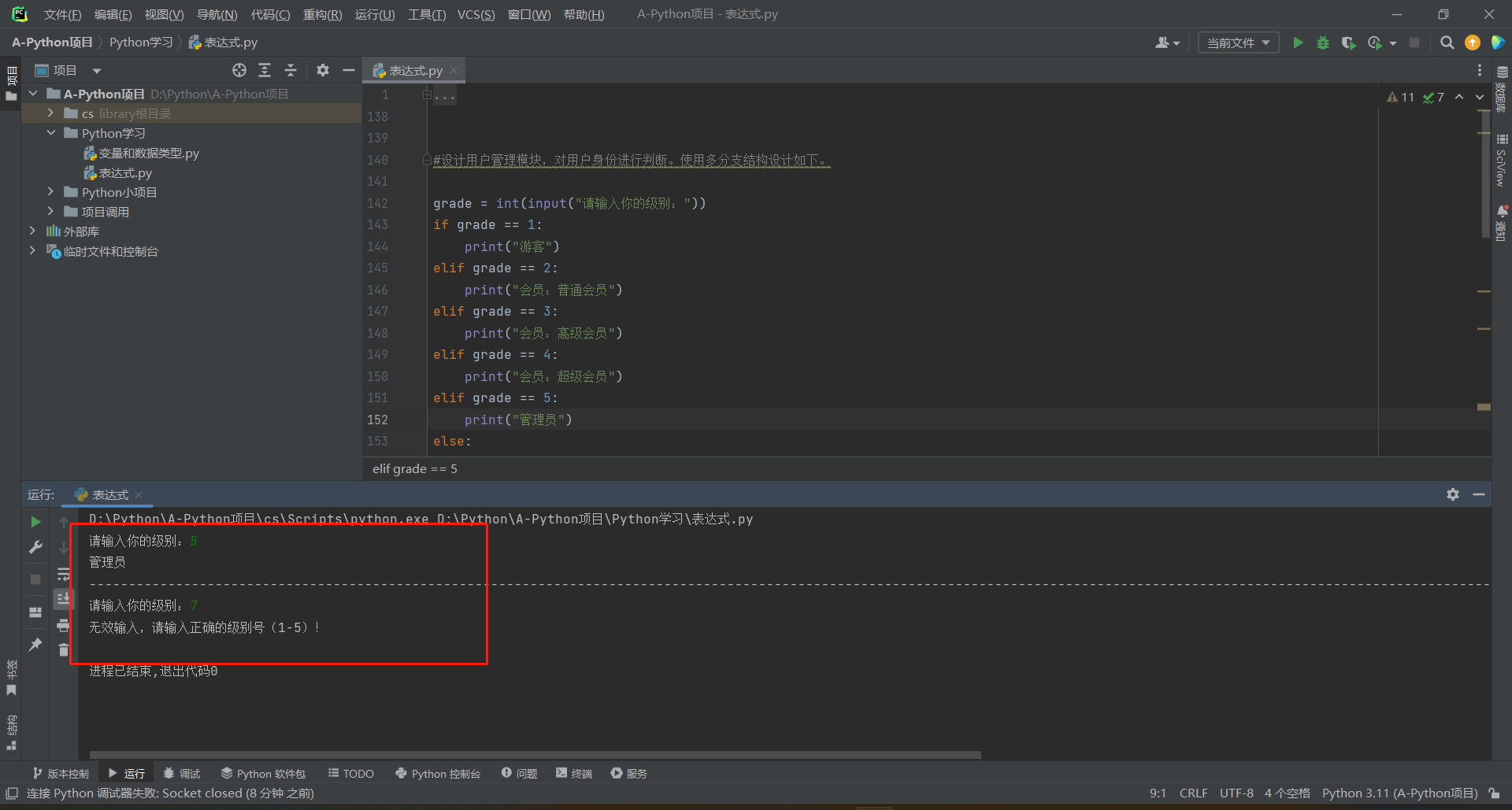Toggle scroll to end in console
The height and width of the screenshot is (810, 1512).
click(x=64, y=599)
